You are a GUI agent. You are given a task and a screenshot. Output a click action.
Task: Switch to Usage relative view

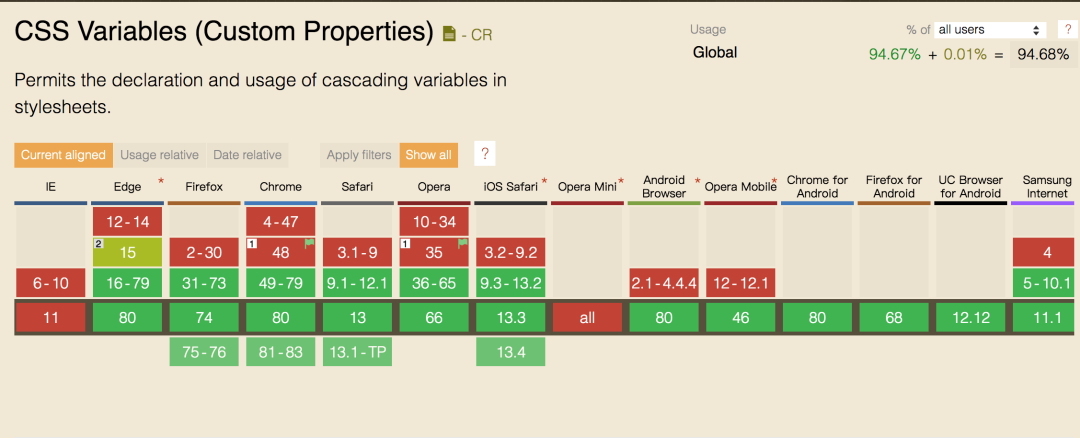[x=160, y=155]
